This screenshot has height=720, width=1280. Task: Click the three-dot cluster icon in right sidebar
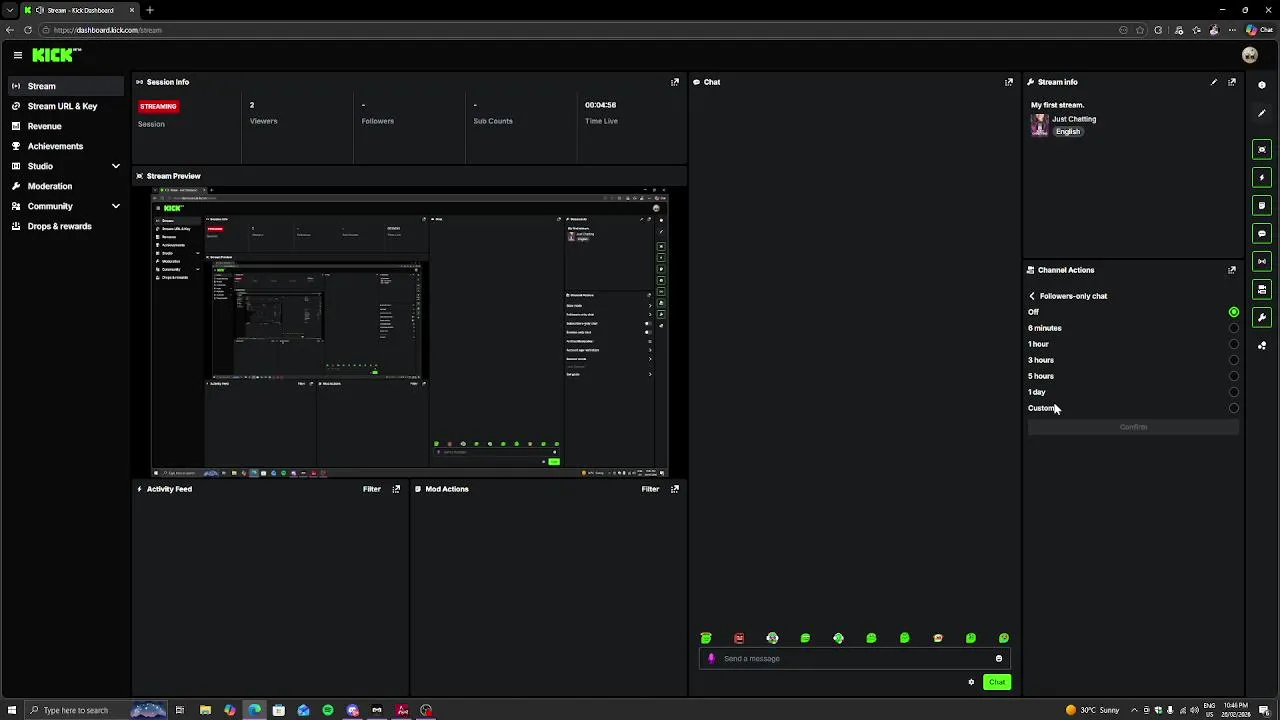click(x=1262, y=345)
